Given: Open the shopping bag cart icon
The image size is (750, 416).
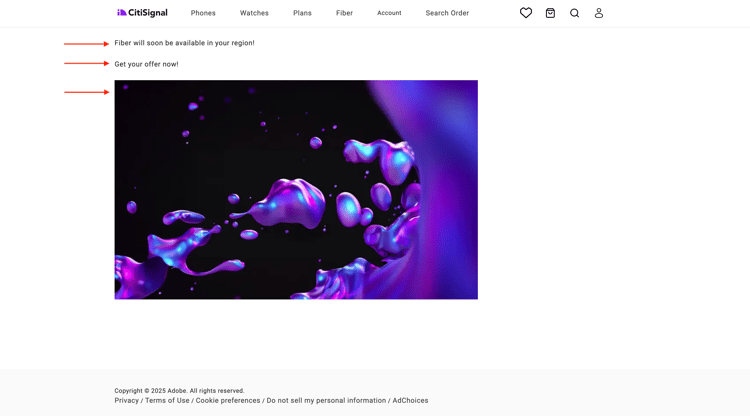Looking at the screenshot, I should pos(550,13).
